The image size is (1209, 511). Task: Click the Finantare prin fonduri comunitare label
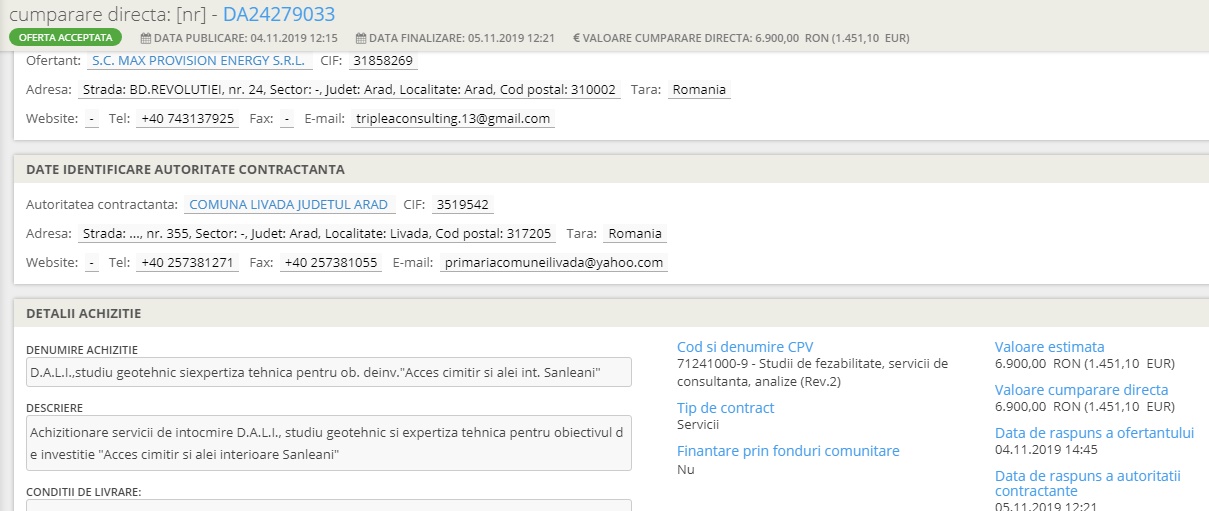coord(788,451)
